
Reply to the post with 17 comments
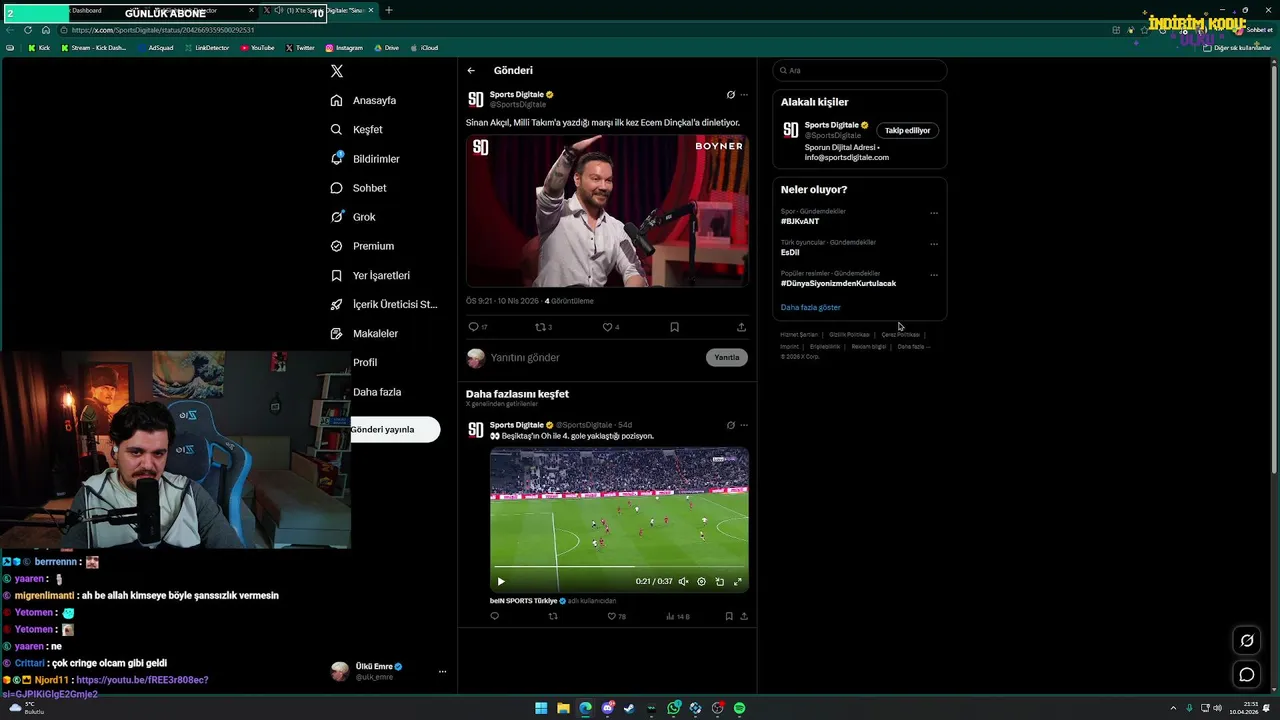tap(478, 327)
